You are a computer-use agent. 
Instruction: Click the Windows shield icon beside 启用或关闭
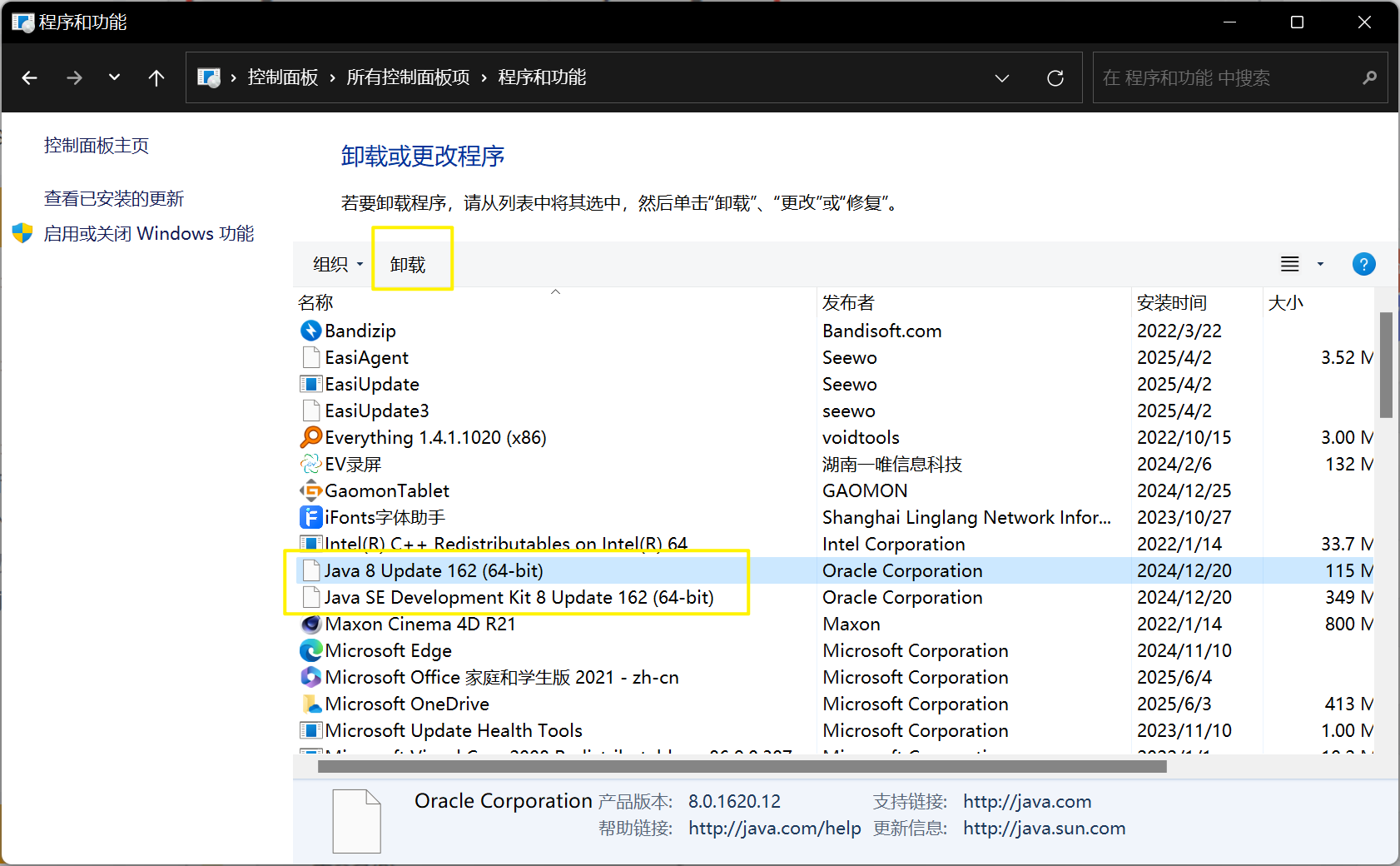pos(22,233)
